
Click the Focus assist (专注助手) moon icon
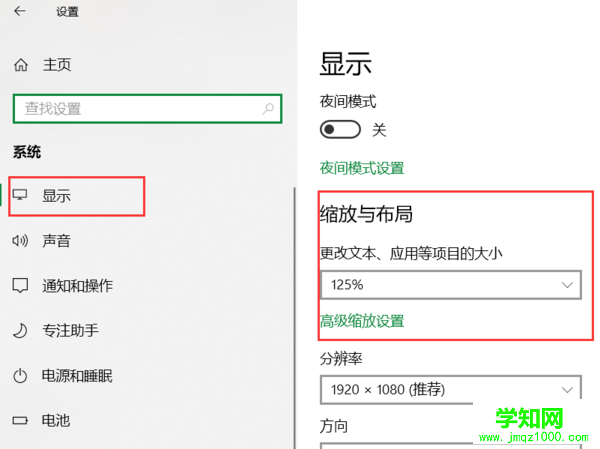pos(20,331)
